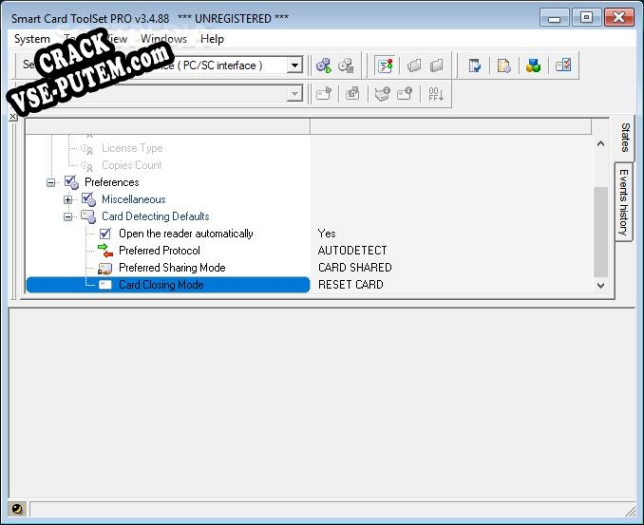Click the Card Closing Mode card icon

point(105,285)
